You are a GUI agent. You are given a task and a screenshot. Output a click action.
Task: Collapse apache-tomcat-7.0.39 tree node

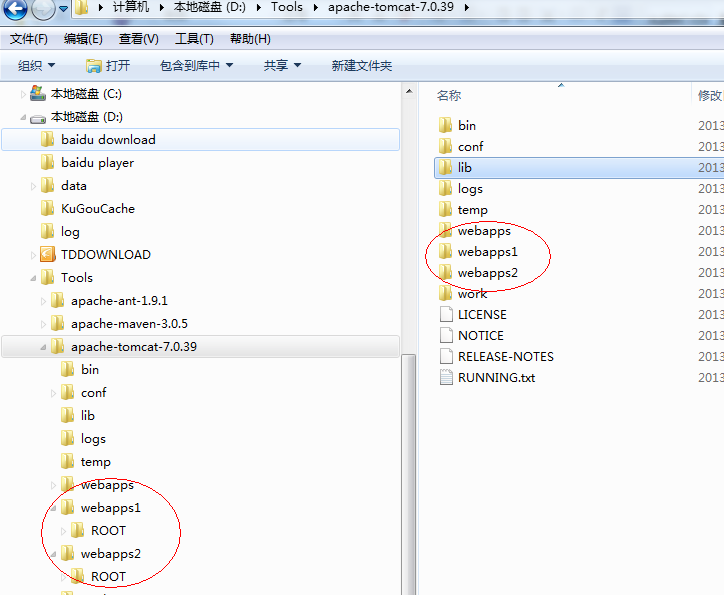(43, 347)
